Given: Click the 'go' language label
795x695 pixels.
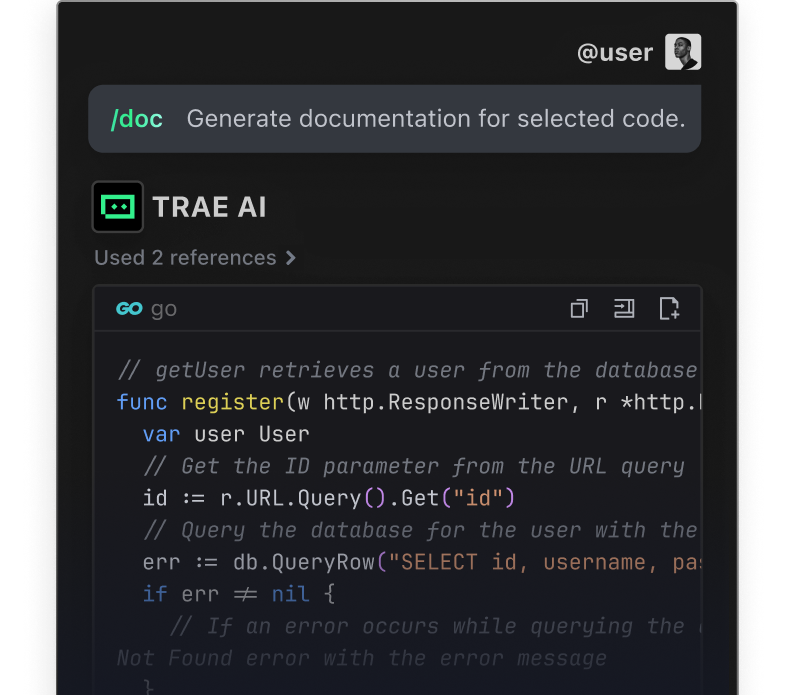Looking at the screenshot, I should point(164,309).
